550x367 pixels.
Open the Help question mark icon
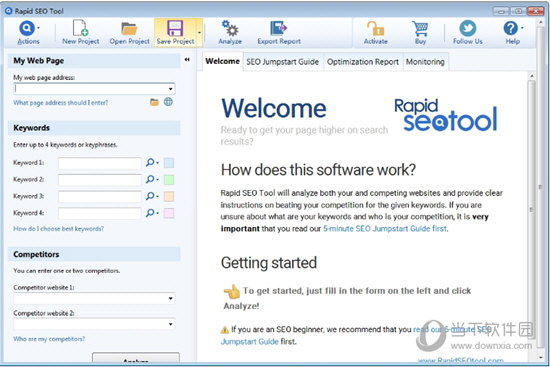tap(511, 28)
